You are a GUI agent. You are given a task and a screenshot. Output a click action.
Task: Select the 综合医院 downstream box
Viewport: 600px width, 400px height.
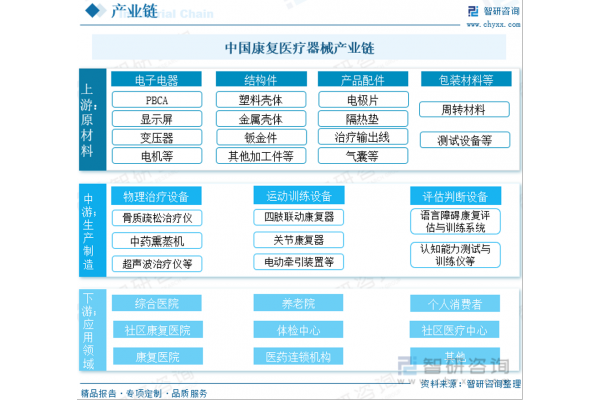coord(156,303)
